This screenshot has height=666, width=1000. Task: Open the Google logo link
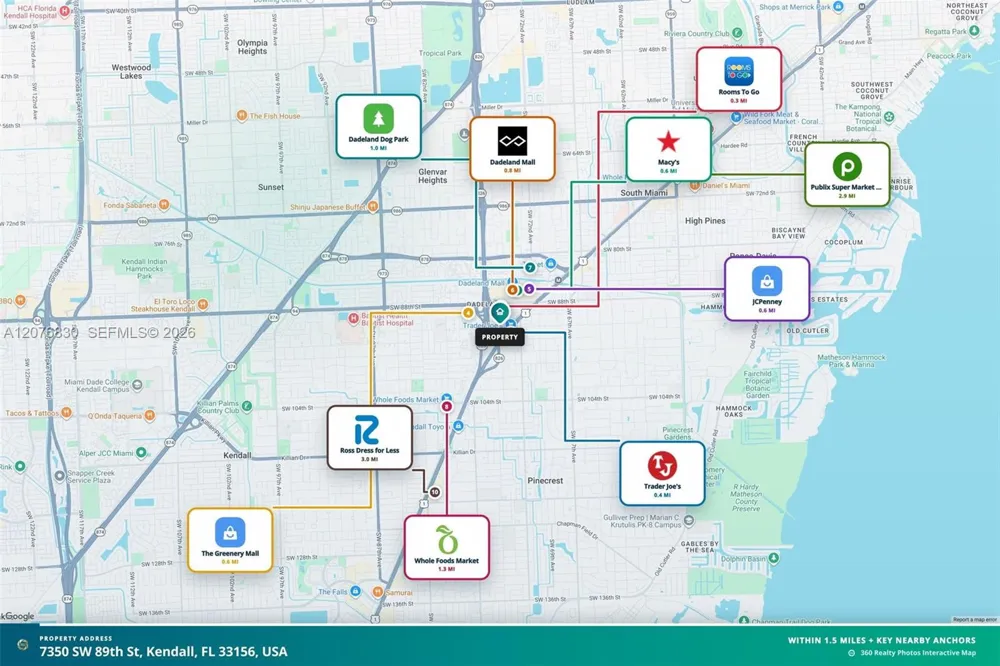coord(17,616)
